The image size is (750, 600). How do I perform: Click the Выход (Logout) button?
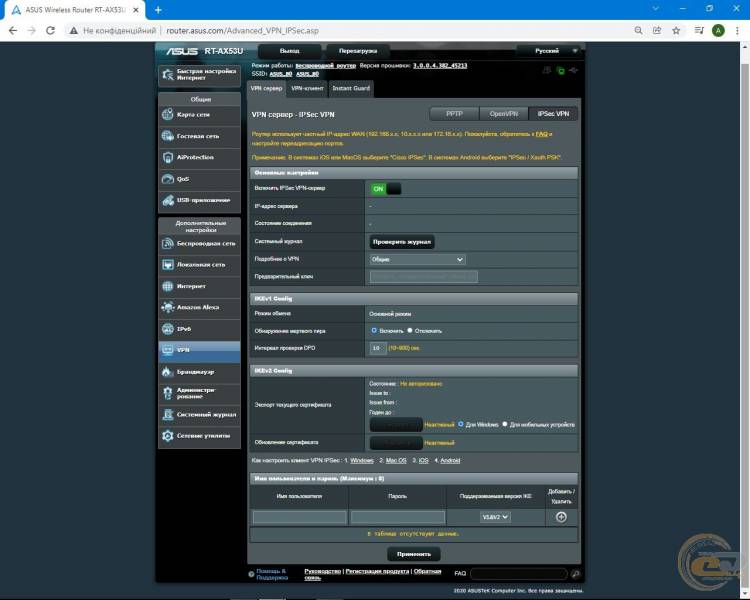point(289,51)
